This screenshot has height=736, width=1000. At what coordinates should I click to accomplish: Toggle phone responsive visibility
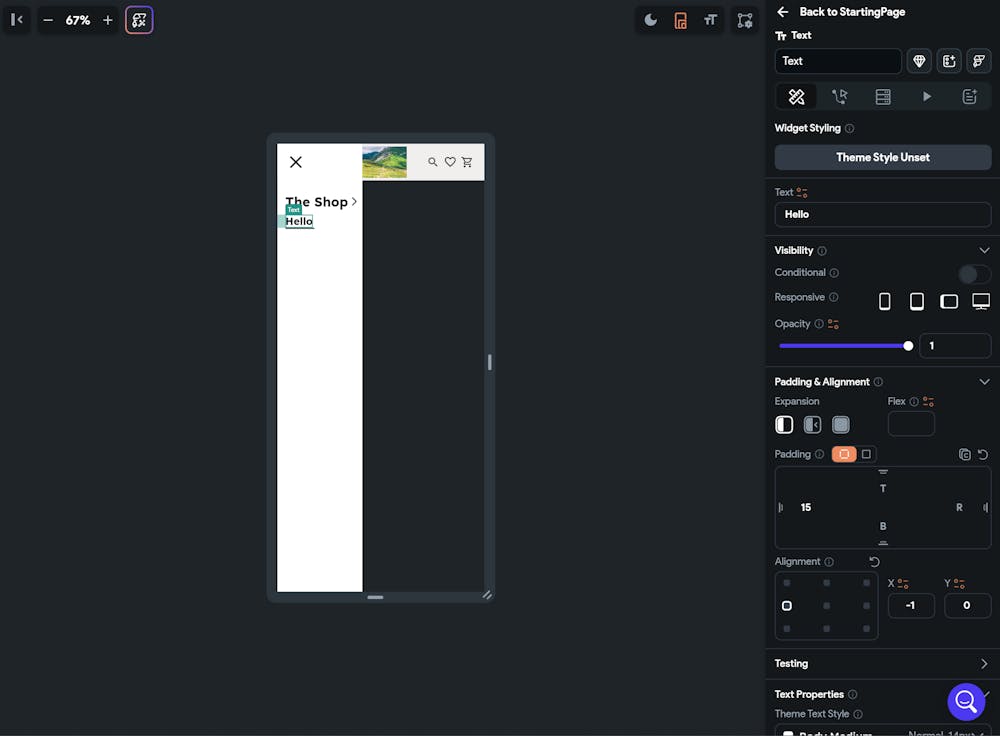(x=885, y=301)
